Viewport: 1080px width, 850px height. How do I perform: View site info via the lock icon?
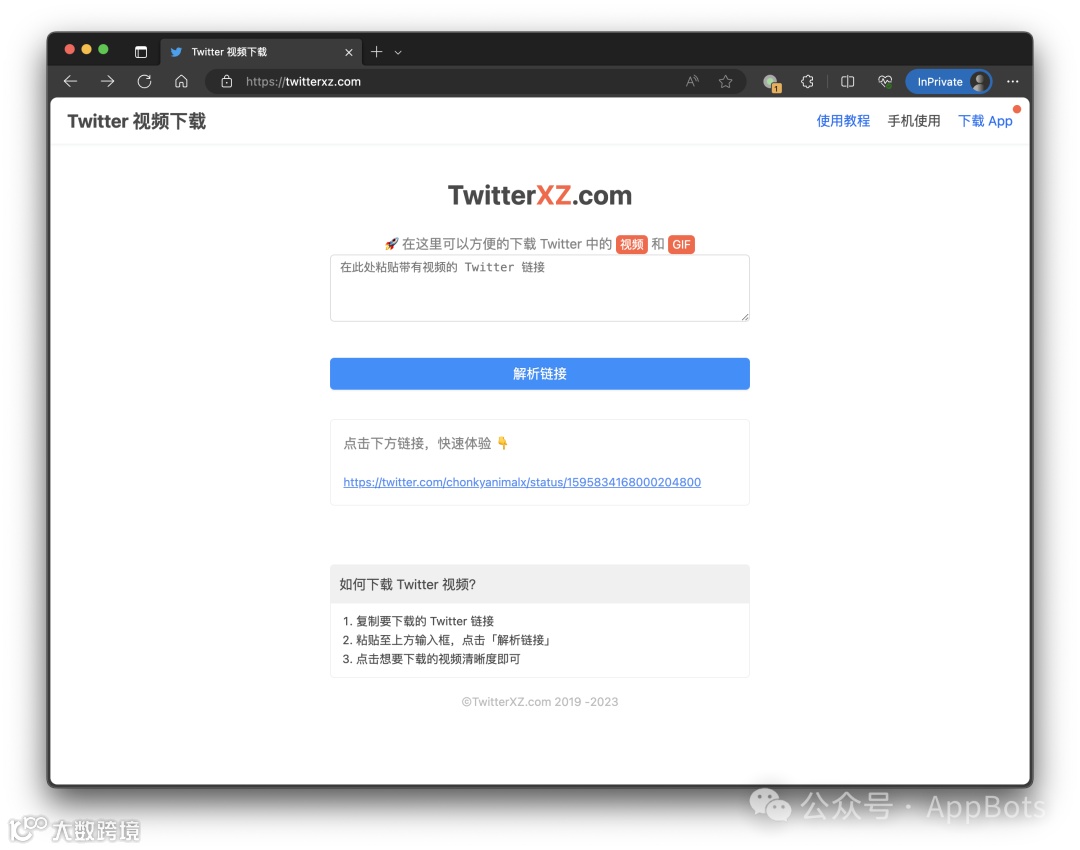(227, 81)
